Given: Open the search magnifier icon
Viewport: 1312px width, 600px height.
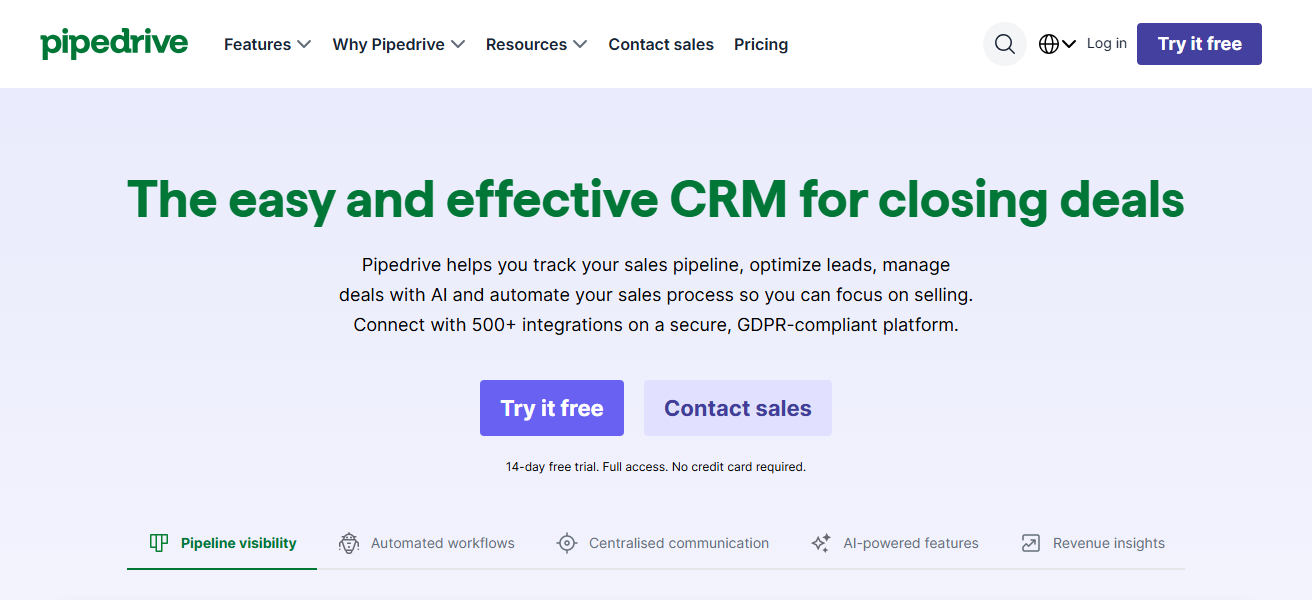Looking at the screenshot, I should 1005,44.
